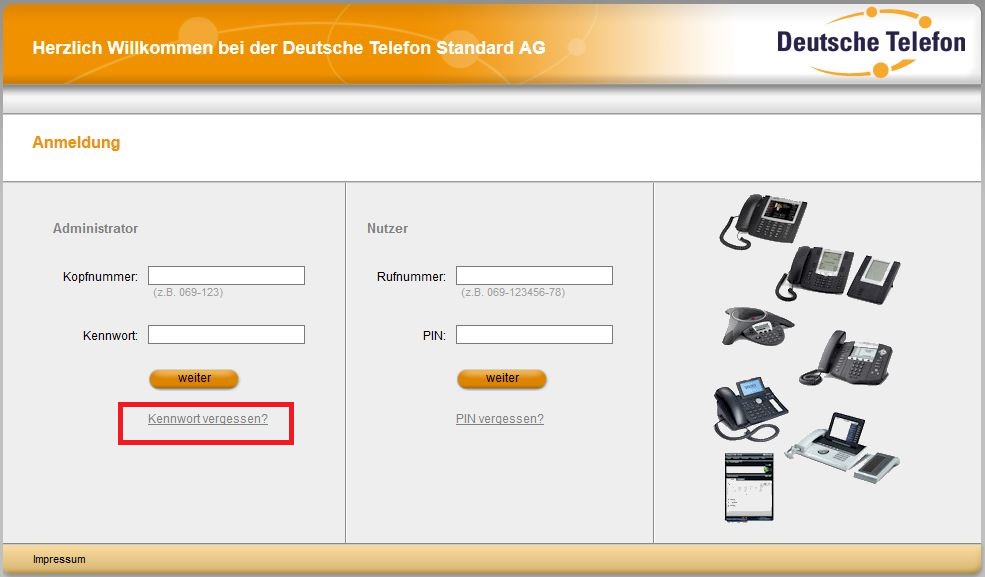This screenshot has width=985, height=577.
Task: Click the hint text z.B. 069-123456-78
Action: (513, 293)
